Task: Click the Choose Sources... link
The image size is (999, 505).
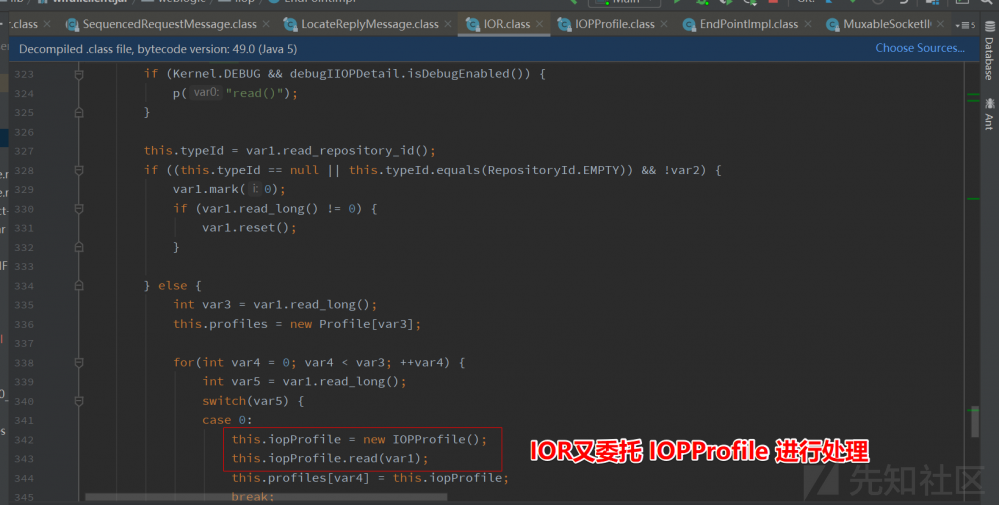Action: point(919,48)
